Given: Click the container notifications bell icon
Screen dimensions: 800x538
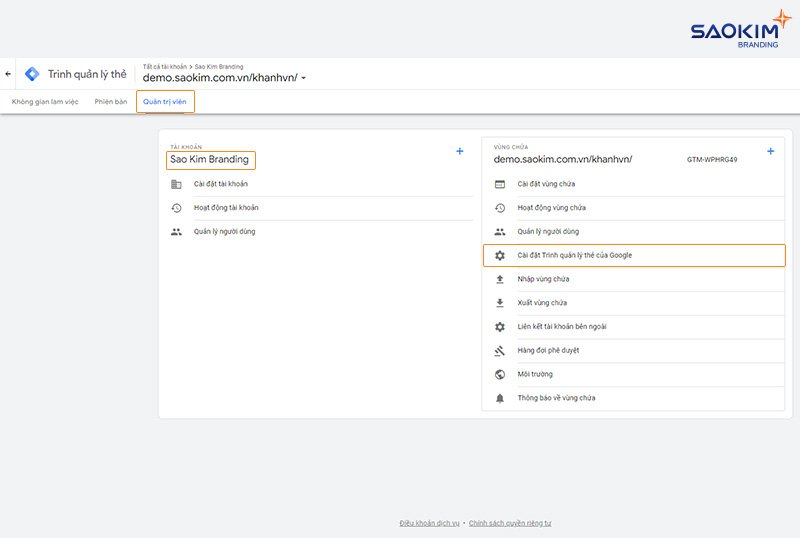Looking at the screenshot, I should [500, 398].
